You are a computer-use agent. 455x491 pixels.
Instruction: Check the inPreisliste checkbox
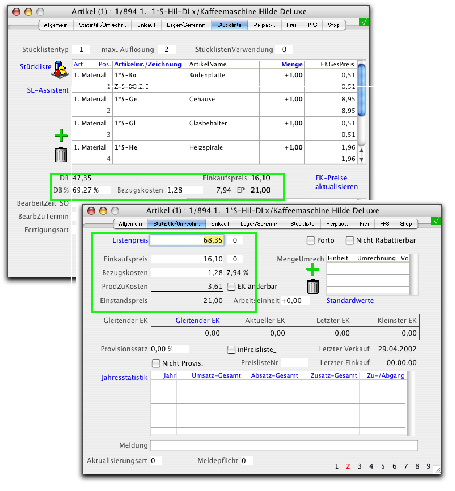[231, 350]
